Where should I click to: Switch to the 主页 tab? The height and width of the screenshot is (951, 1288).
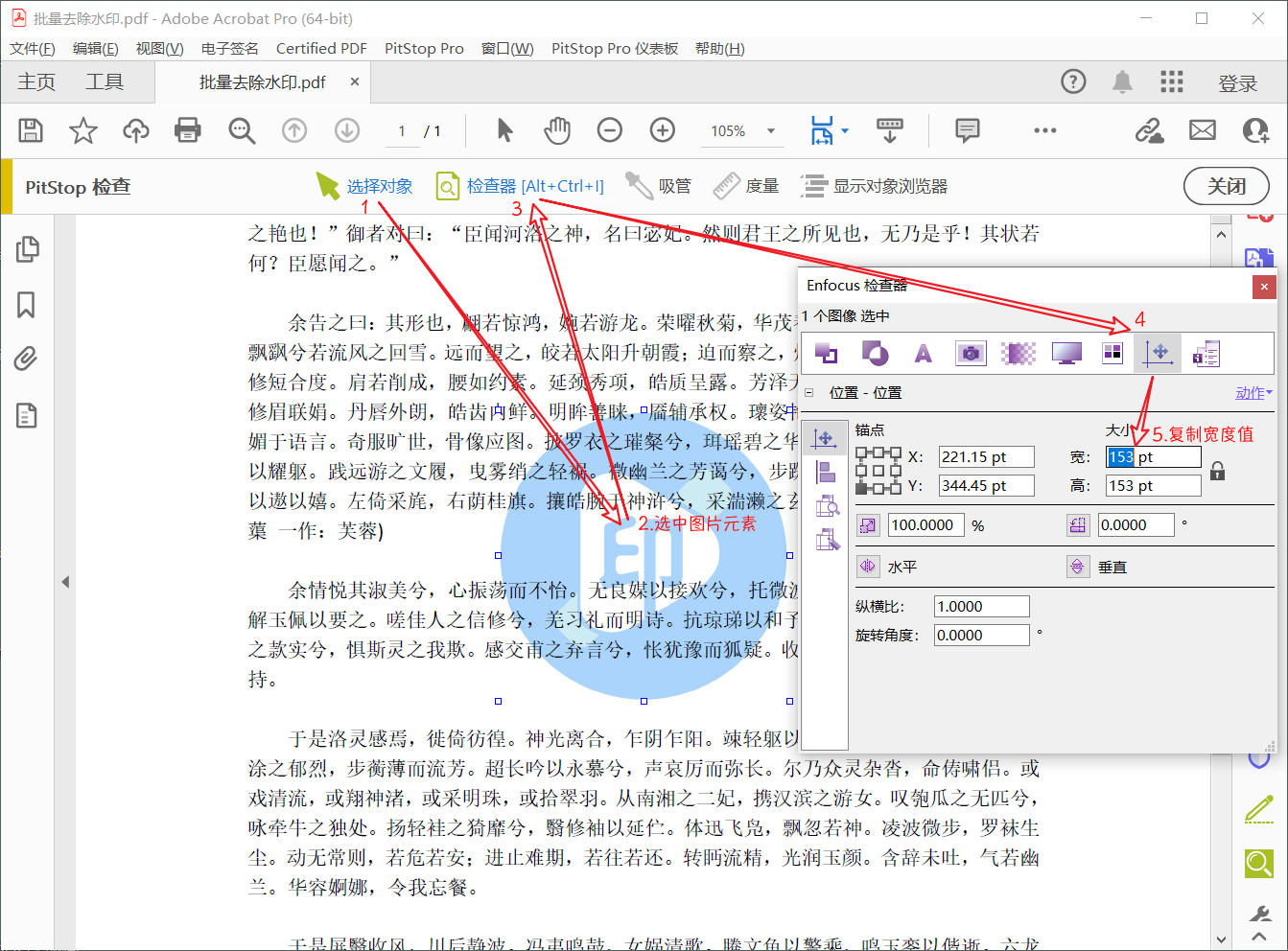[36, 82]
